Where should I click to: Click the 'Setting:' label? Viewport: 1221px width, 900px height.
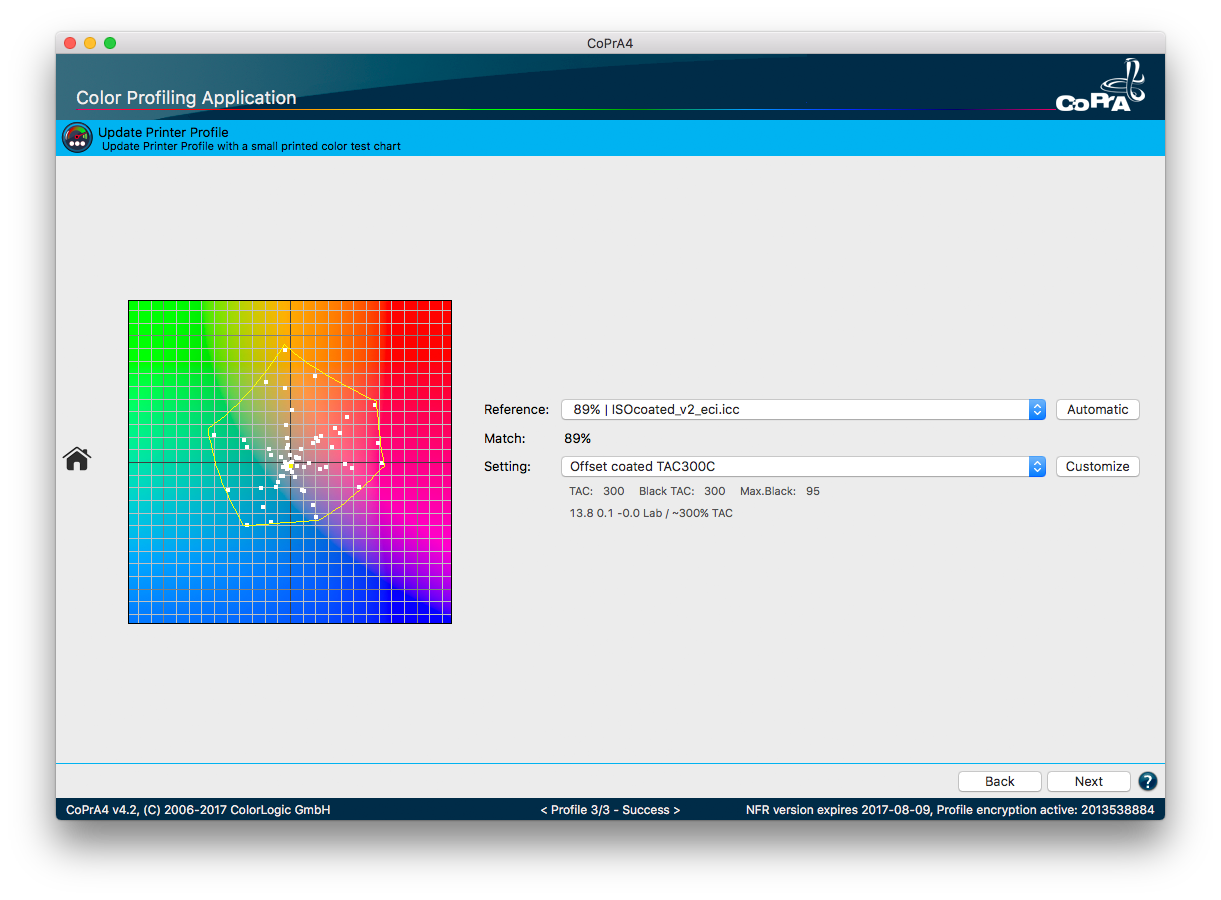(x=508, y=466)
